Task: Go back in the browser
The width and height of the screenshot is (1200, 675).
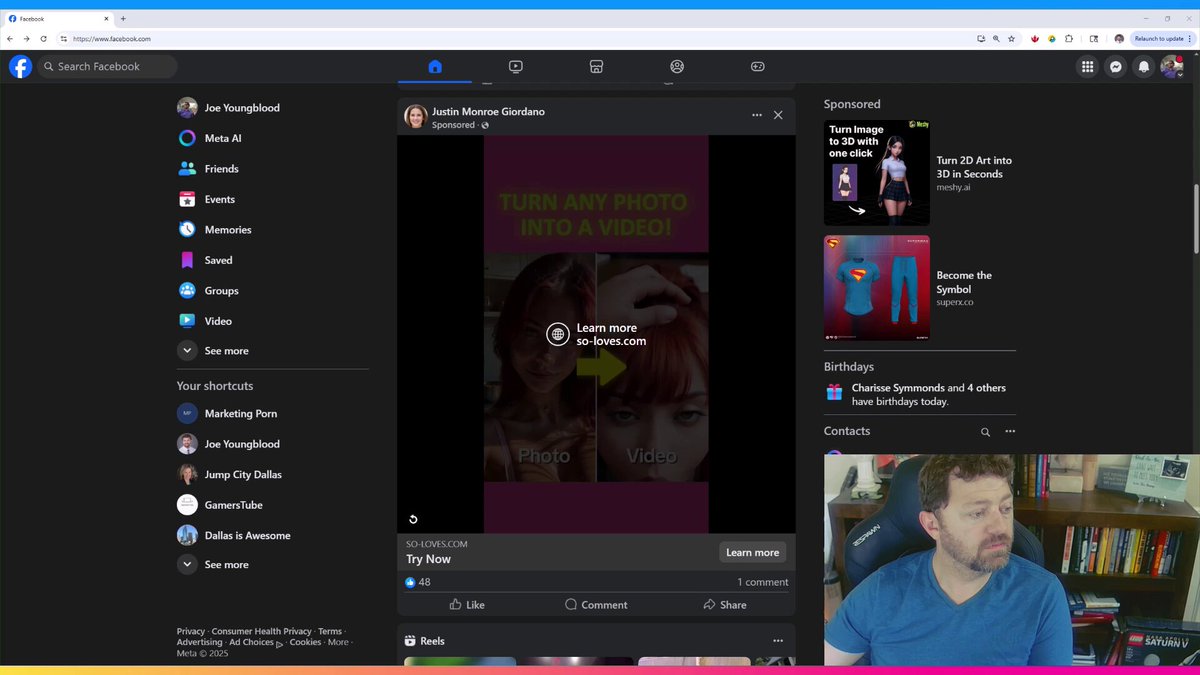Action: coord(10,38)
